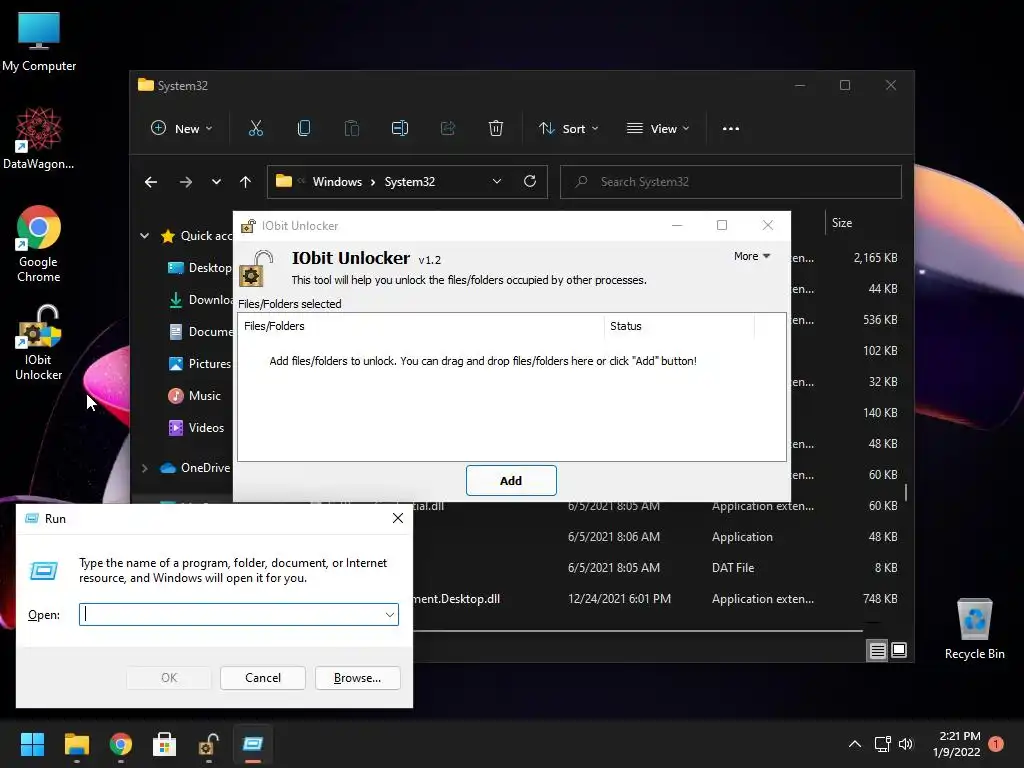Open the Sort dropdown menu

[x=568, y=129]
